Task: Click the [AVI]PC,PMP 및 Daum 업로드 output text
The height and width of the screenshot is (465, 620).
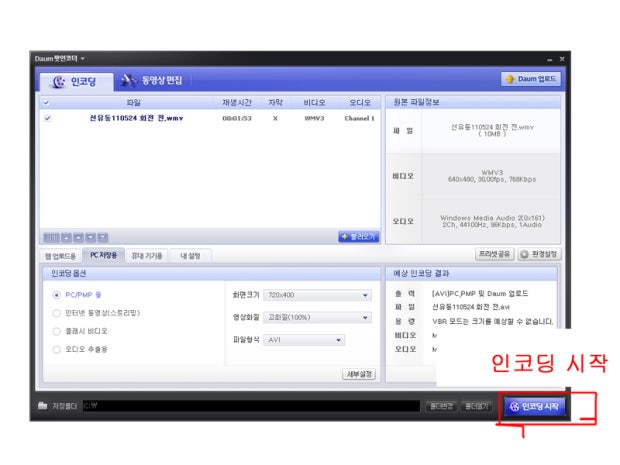Action: tap(480, 293)
